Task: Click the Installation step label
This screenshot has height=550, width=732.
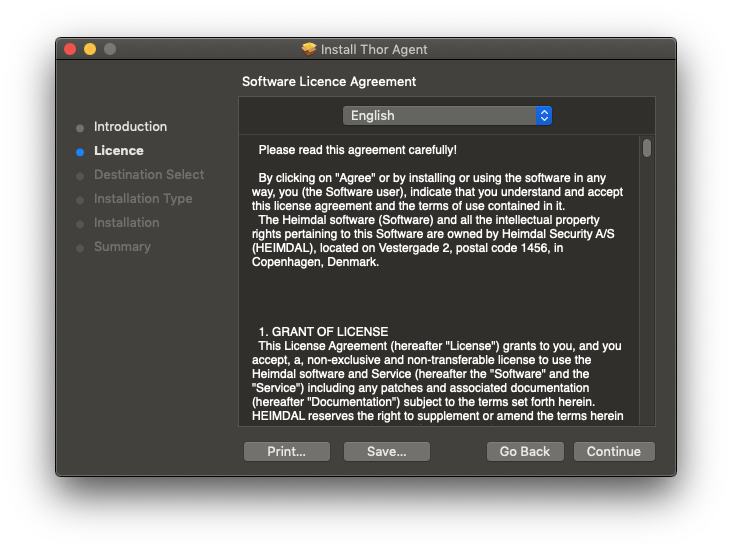Action: (x=127, y=223)
